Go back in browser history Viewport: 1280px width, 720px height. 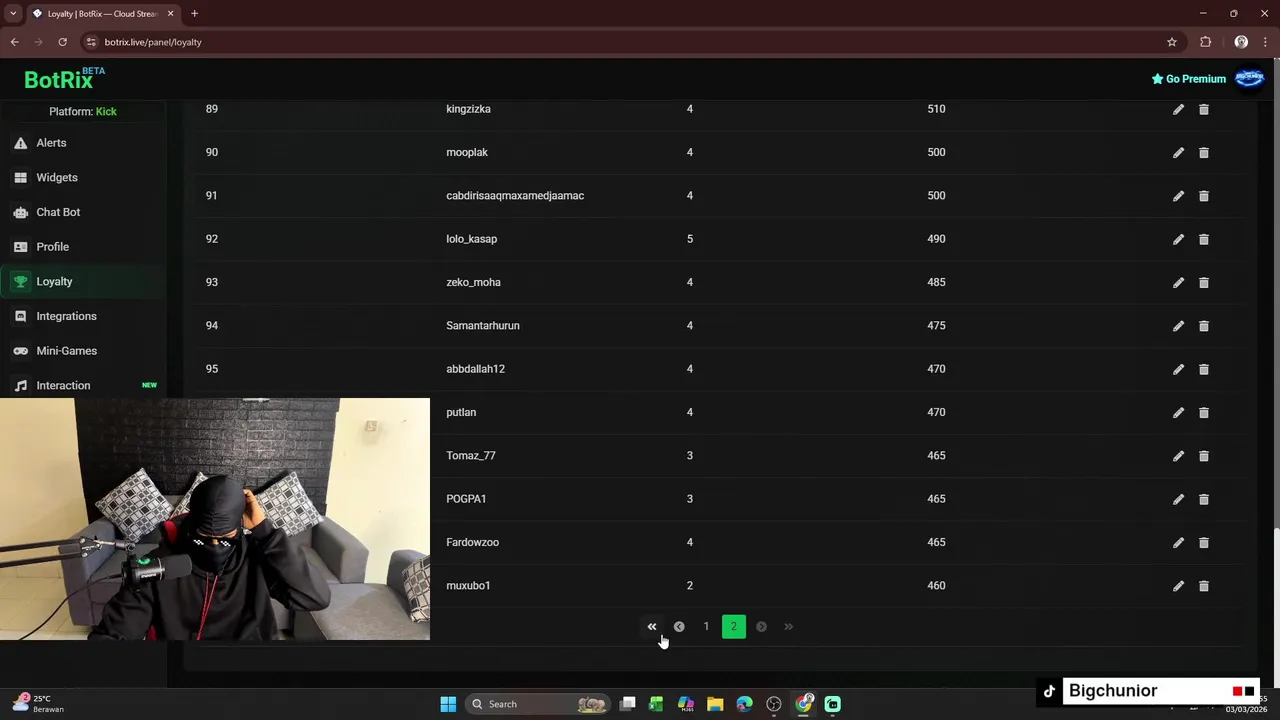coord(14,42)
